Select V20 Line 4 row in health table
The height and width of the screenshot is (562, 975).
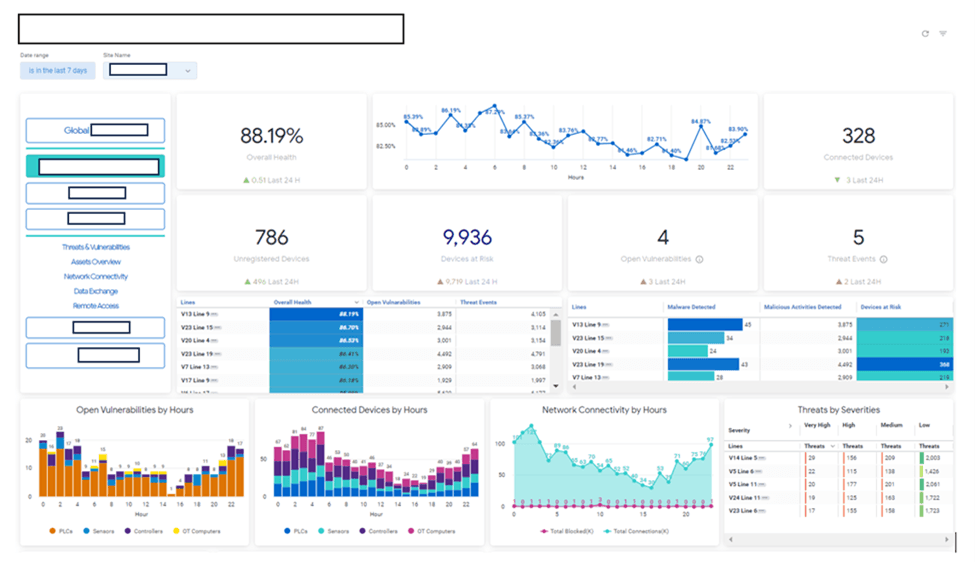[363, 341]
